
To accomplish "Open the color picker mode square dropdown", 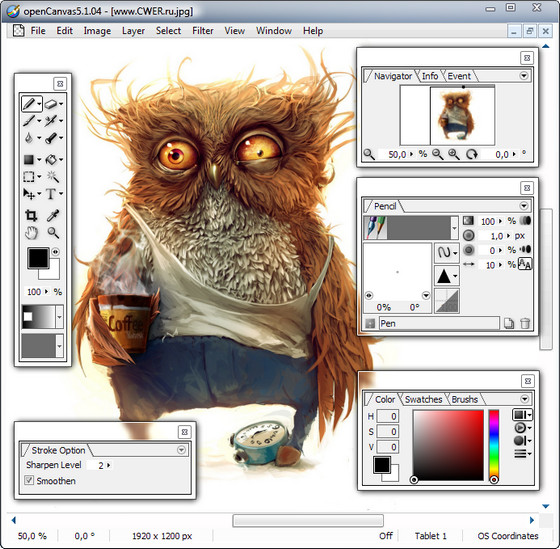I will (x=522, y=414).
